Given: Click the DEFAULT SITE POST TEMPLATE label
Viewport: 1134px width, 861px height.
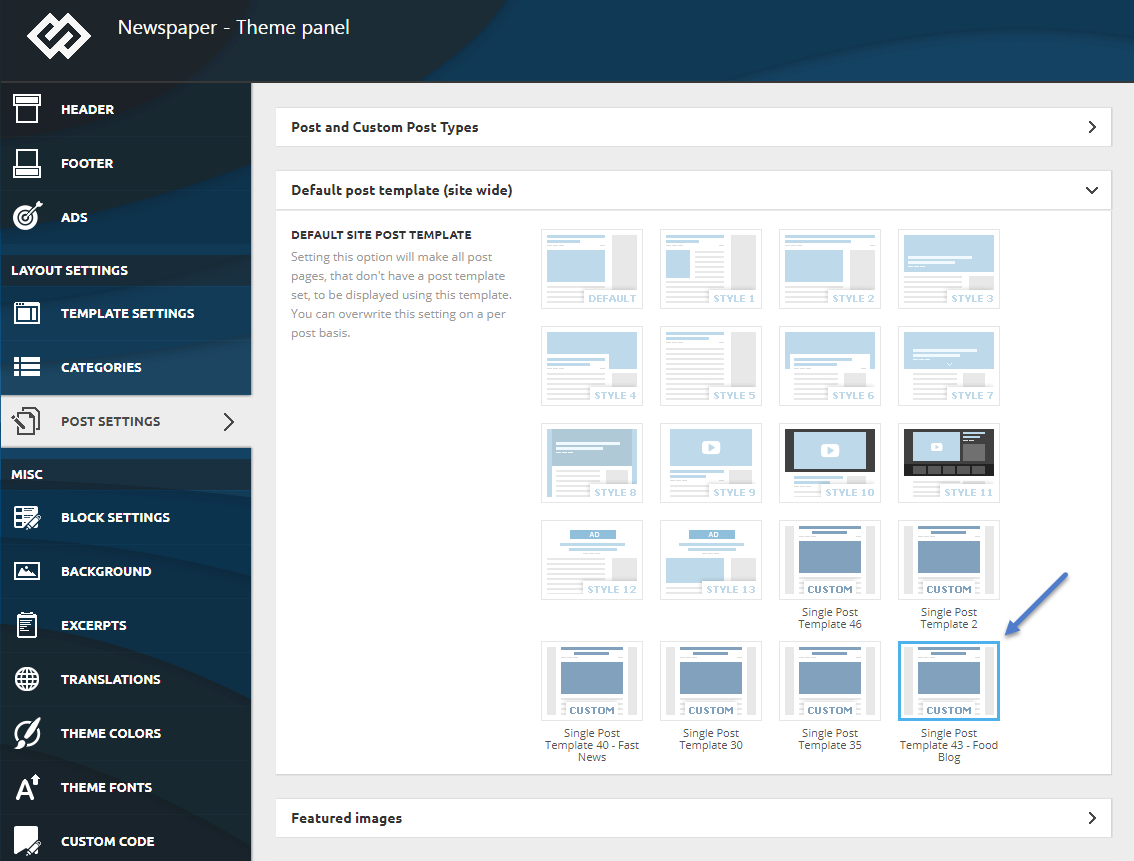Looking at the screenshot, I should tap(381, 235).
